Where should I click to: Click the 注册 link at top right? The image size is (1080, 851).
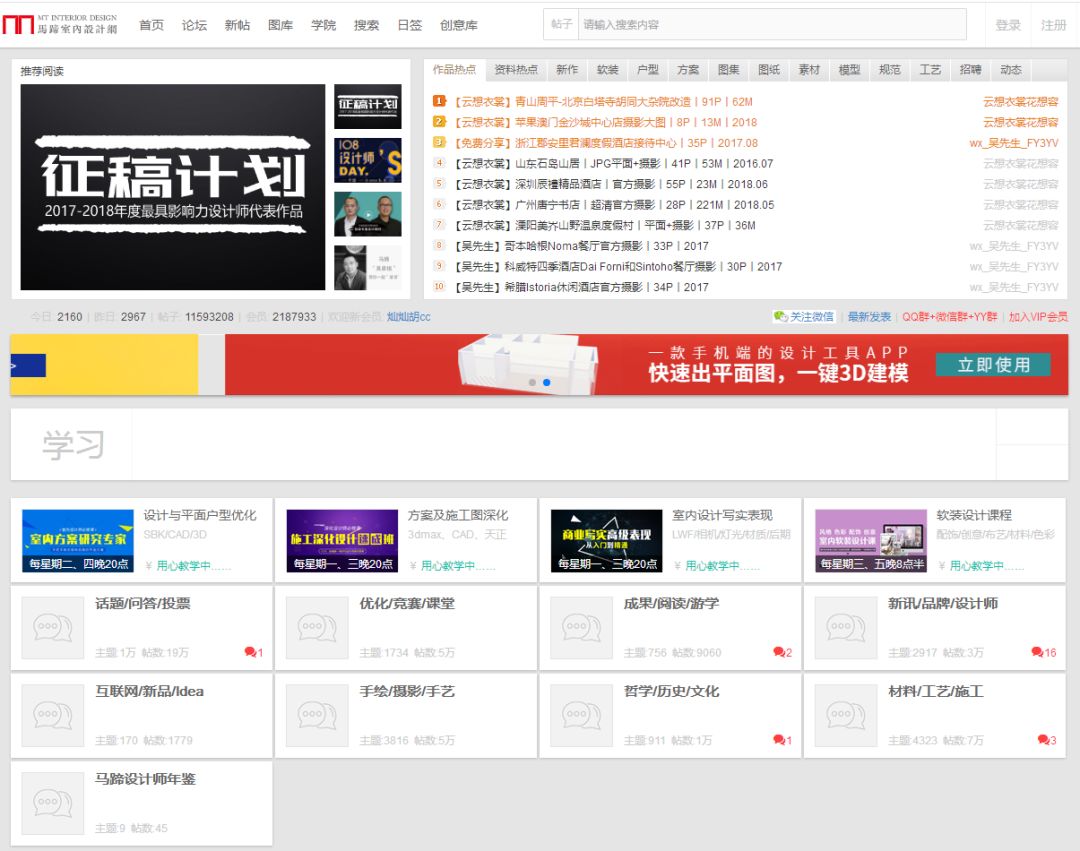[x=1051, y=24]
